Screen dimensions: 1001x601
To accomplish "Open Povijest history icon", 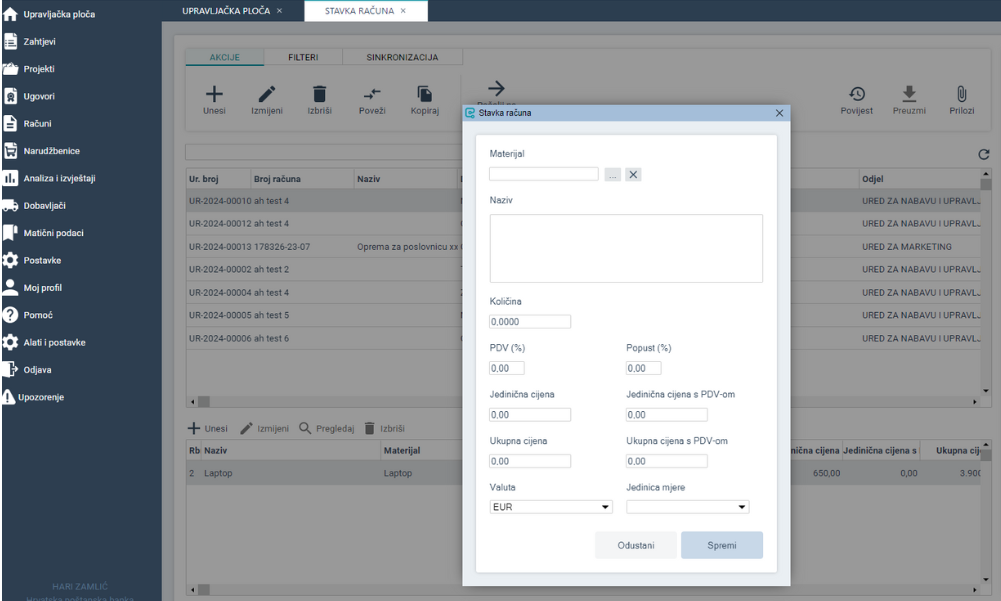I will point(857,94).
